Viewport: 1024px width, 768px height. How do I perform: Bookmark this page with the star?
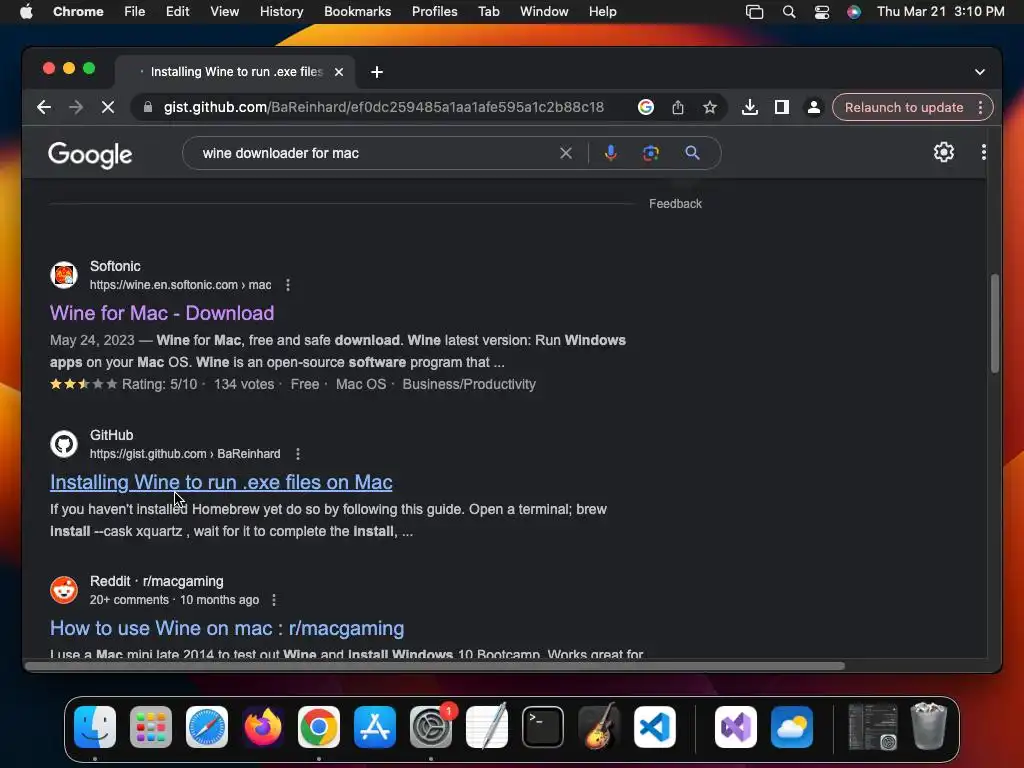pos(710,107)
